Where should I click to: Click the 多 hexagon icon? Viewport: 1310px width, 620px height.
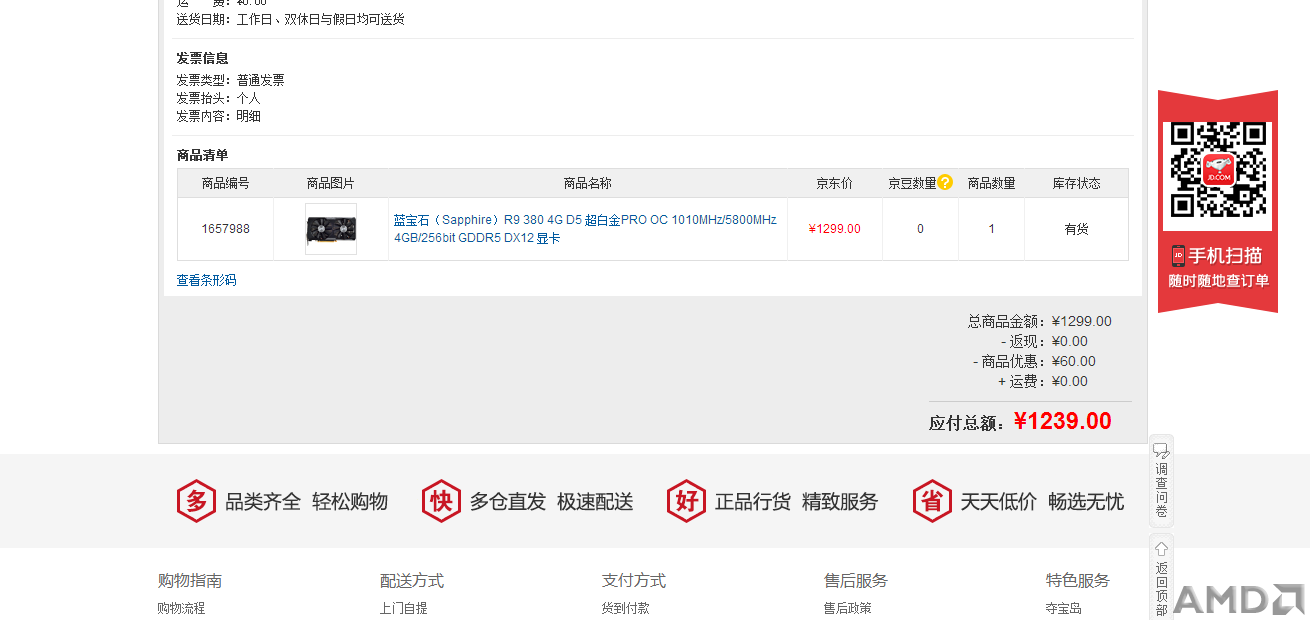pyautogui.click(x=196, y=501)
